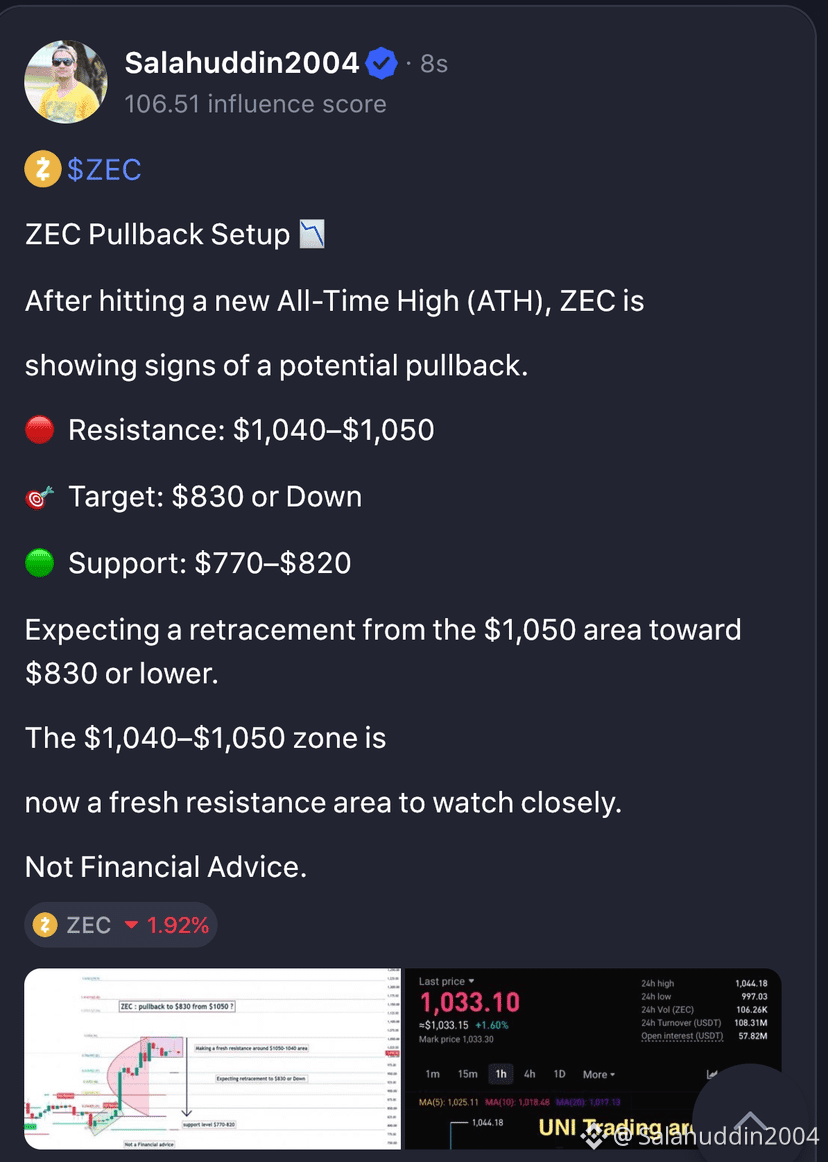Image resolution: width=828 pixels, height=1162 pixels.
Task: Click the ZEC icon in price chip
Action: [x=45, y=925]
